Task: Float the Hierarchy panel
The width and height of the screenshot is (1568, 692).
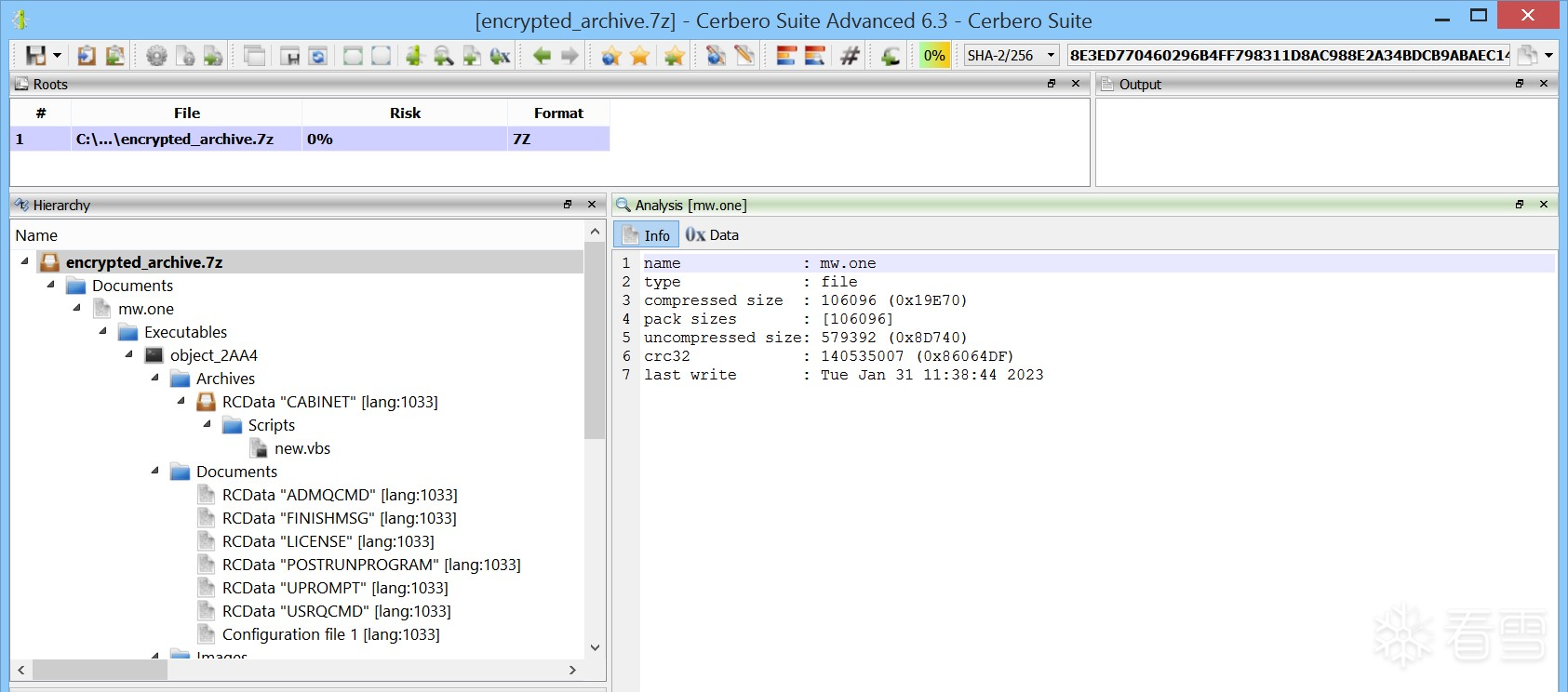Action: coord(568,205)
